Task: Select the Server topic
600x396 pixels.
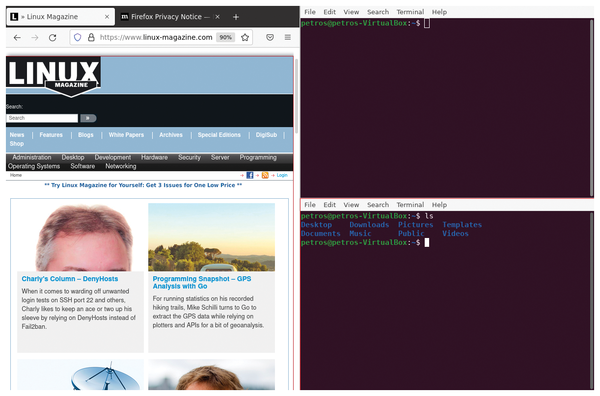Action: click(x=220, y=158)
